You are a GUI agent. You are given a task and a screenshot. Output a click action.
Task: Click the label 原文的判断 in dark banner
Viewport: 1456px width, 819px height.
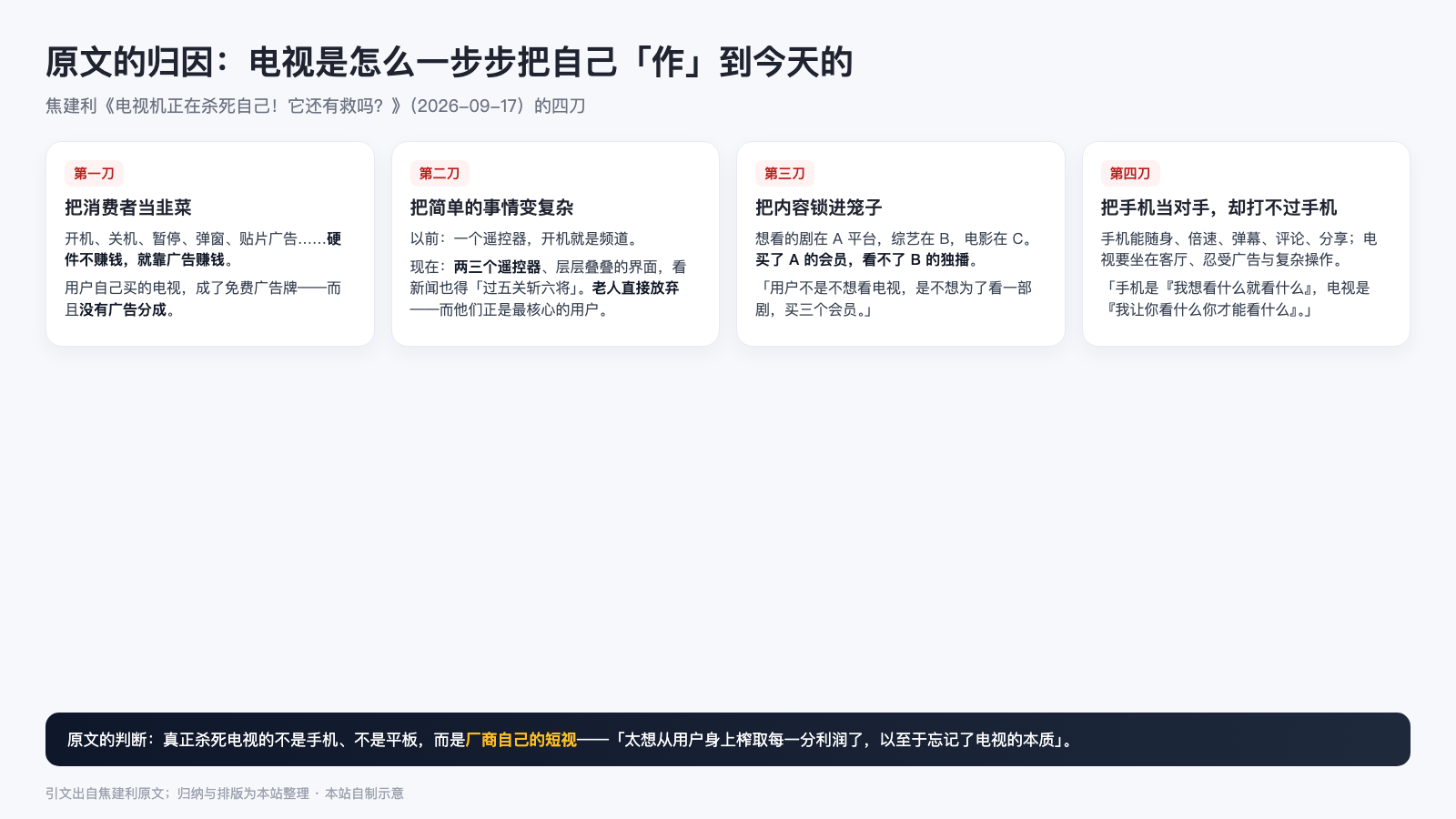pyautogui.click(x=106, y=740)
